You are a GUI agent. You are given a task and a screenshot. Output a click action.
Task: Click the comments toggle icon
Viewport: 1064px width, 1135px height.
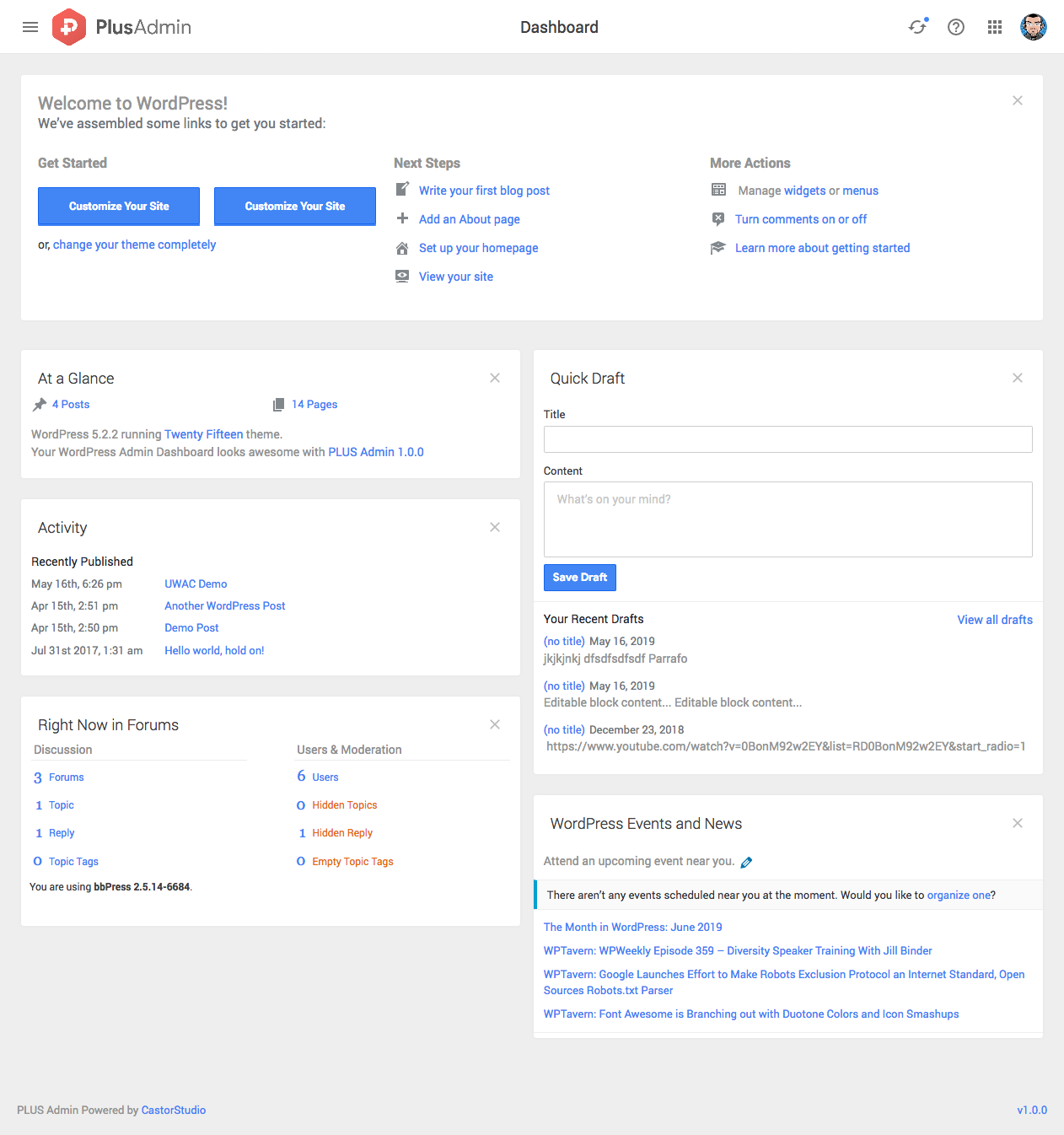click(718, 219)
